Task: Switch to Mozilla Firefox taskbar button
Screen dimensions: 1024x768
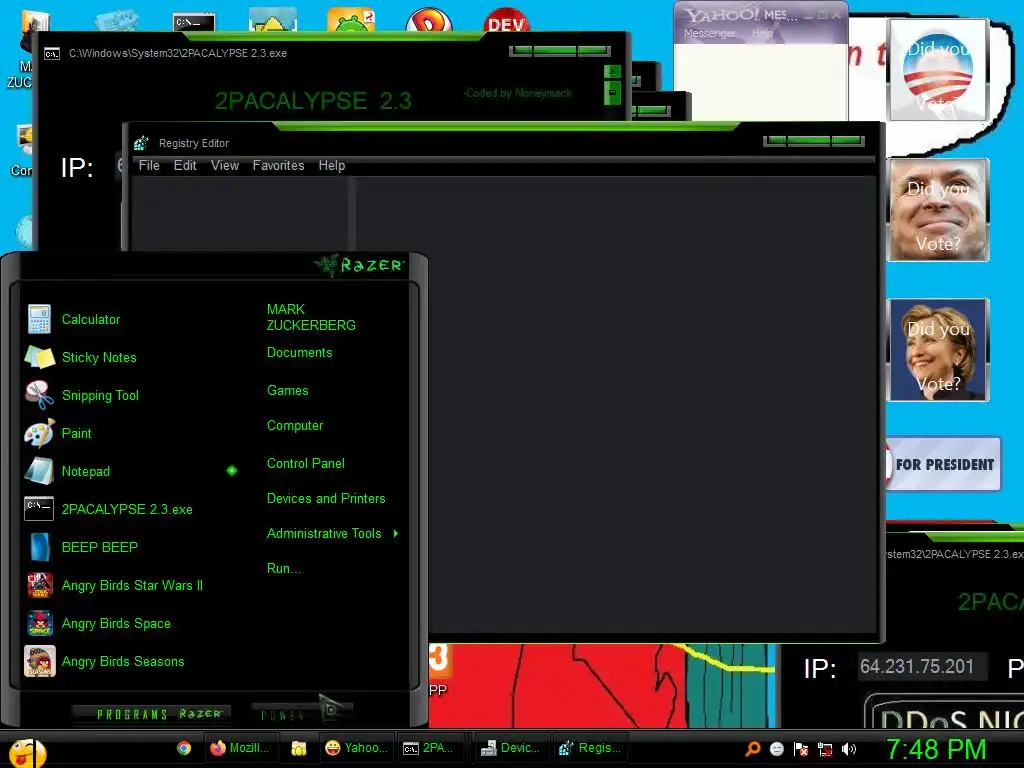Action: point(240,748)
